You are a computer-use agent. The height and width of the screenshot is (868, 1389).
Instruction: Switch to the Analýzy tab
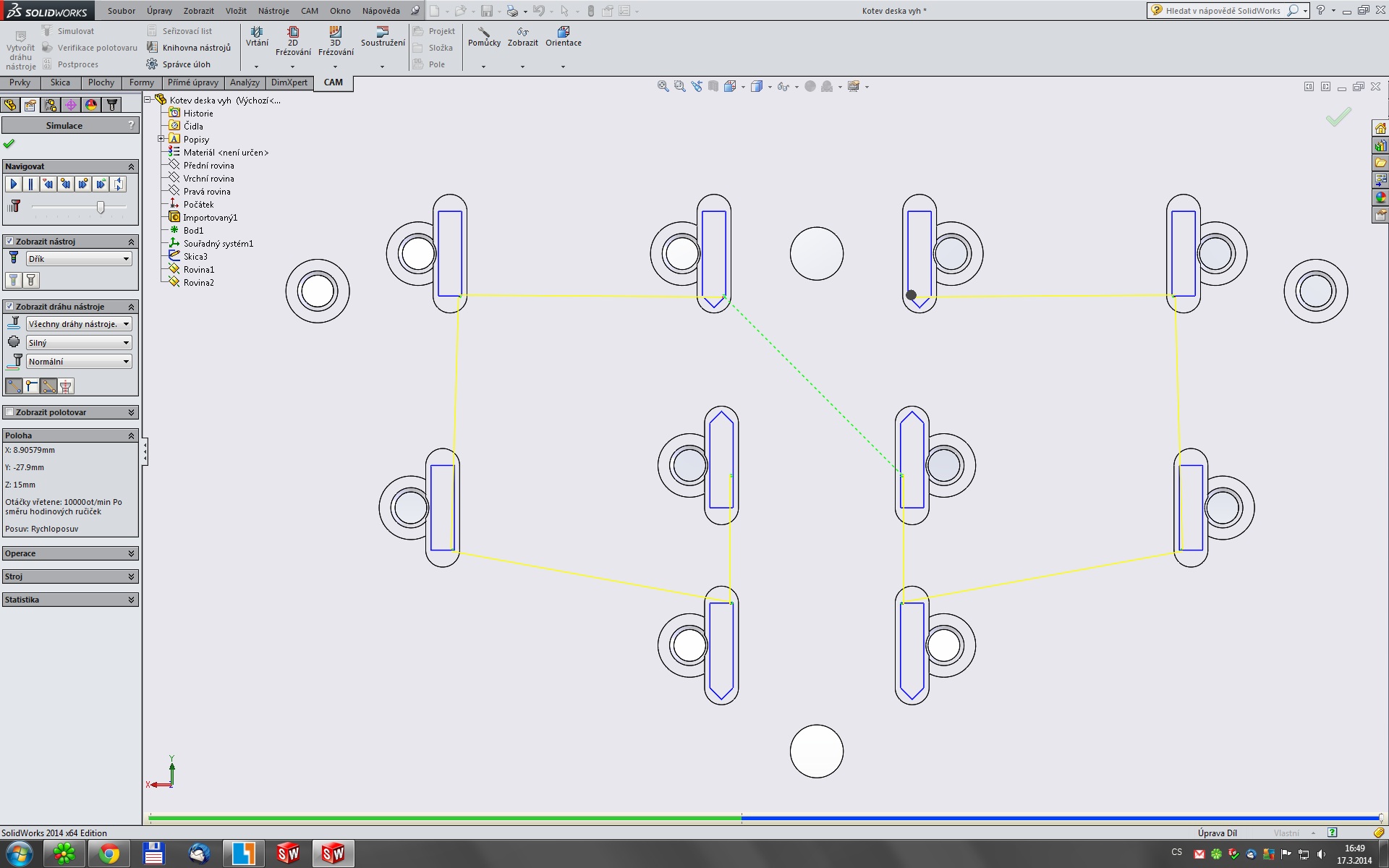245,82
